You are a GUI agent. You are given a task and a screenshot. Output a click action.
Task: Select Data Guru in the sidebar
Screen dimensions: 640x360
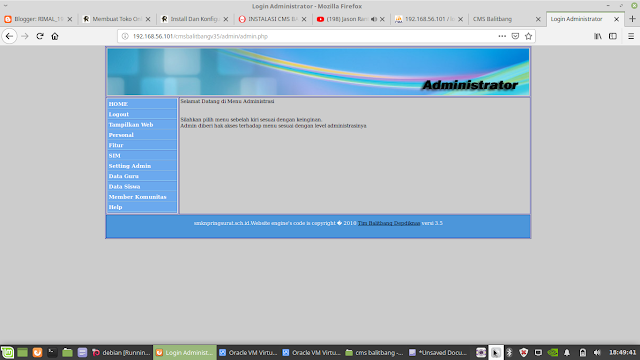pos(124,176)
